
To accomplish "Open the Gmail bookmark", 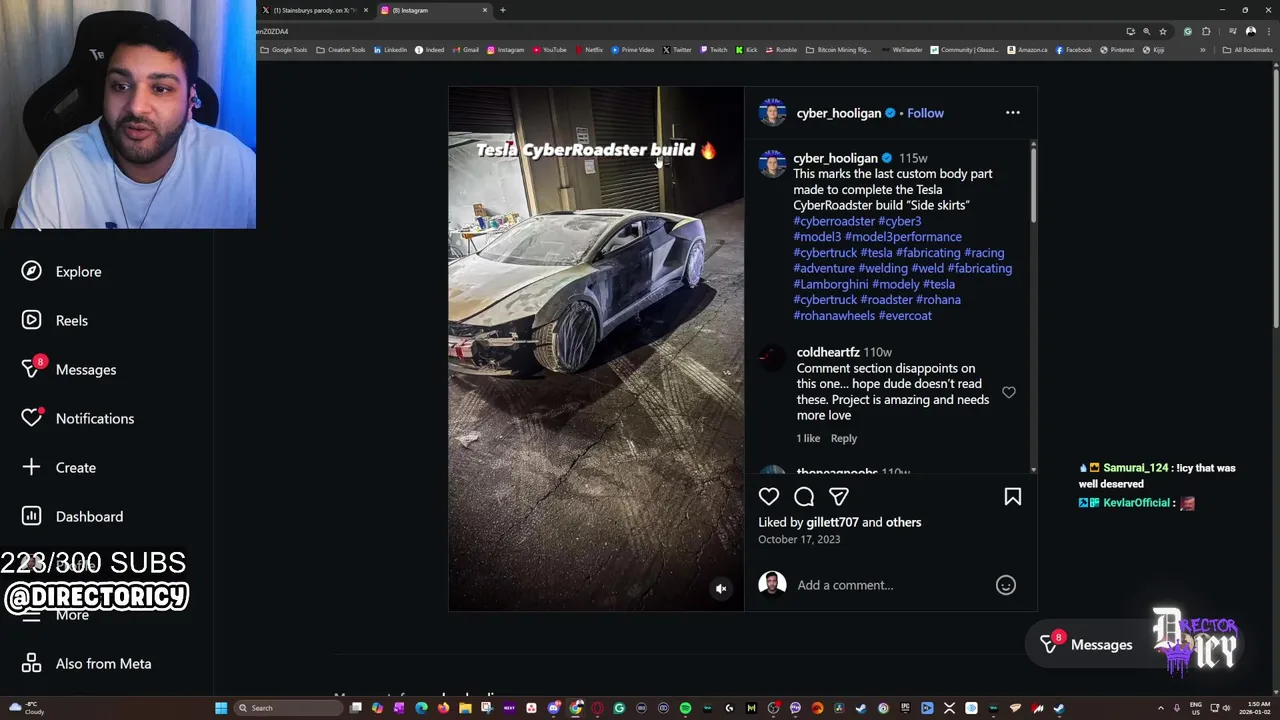I will (465, 50).
